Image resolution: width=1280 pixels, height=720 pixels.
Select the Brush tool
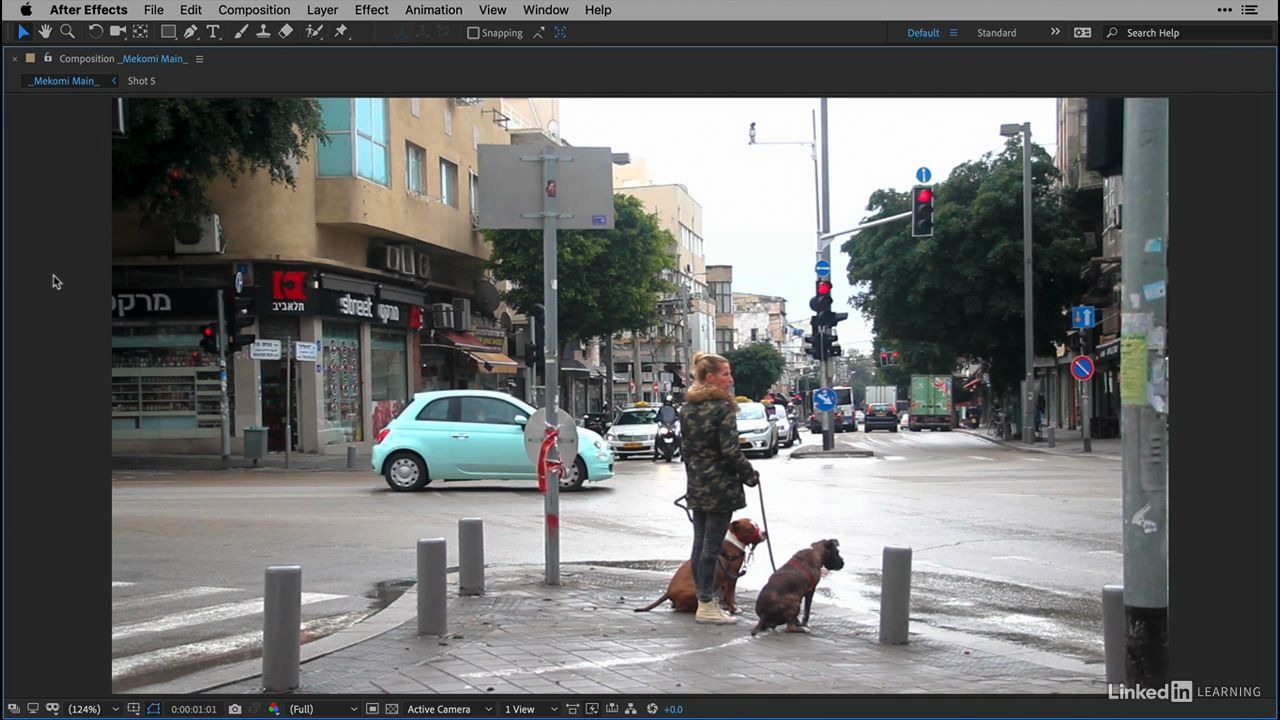point(241,32)
